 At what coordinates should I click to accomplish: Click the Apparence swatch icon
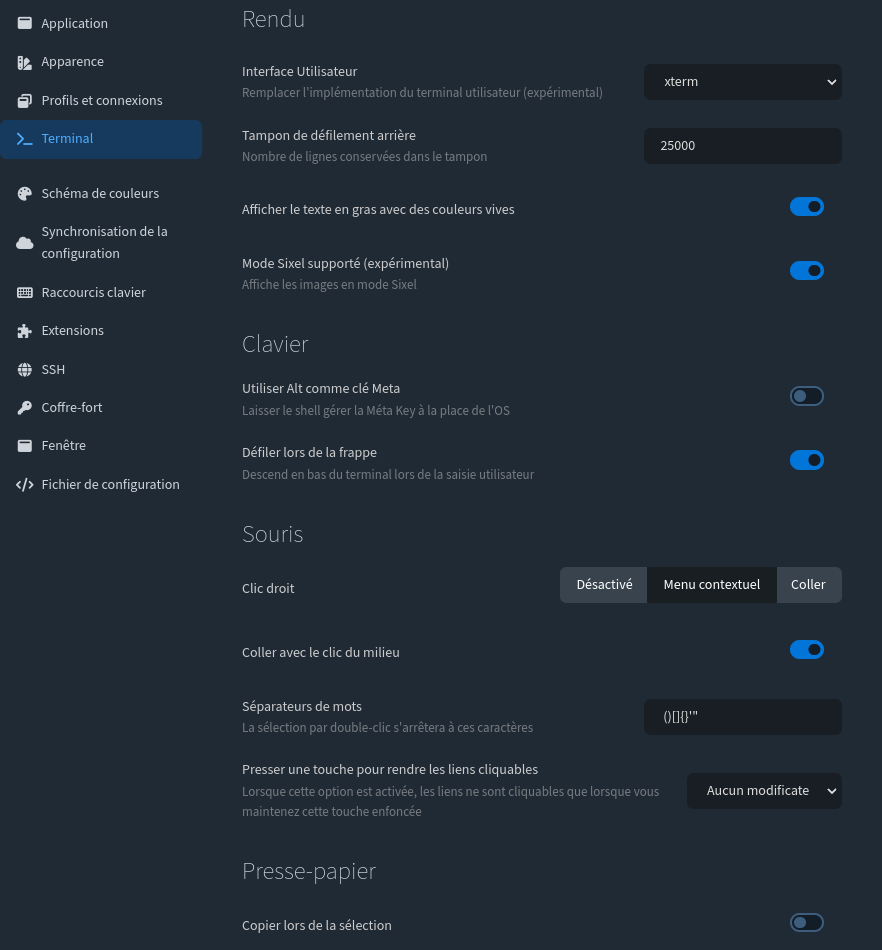25,62
